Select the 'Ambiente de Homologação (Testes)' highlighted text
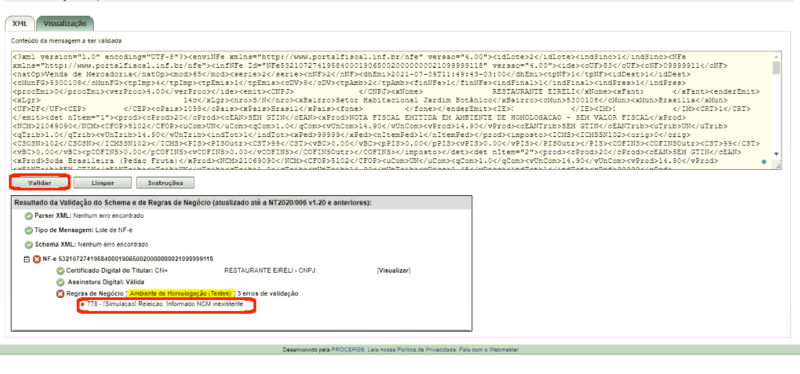This screenshot has height=374, width=800. [x=182, y=294]
